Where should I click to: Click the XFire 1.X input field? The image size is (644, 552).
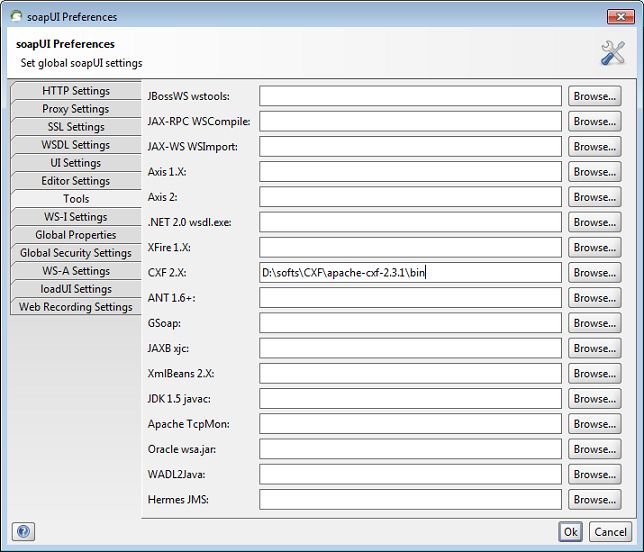pyautogui.click(x=410, y=248)
